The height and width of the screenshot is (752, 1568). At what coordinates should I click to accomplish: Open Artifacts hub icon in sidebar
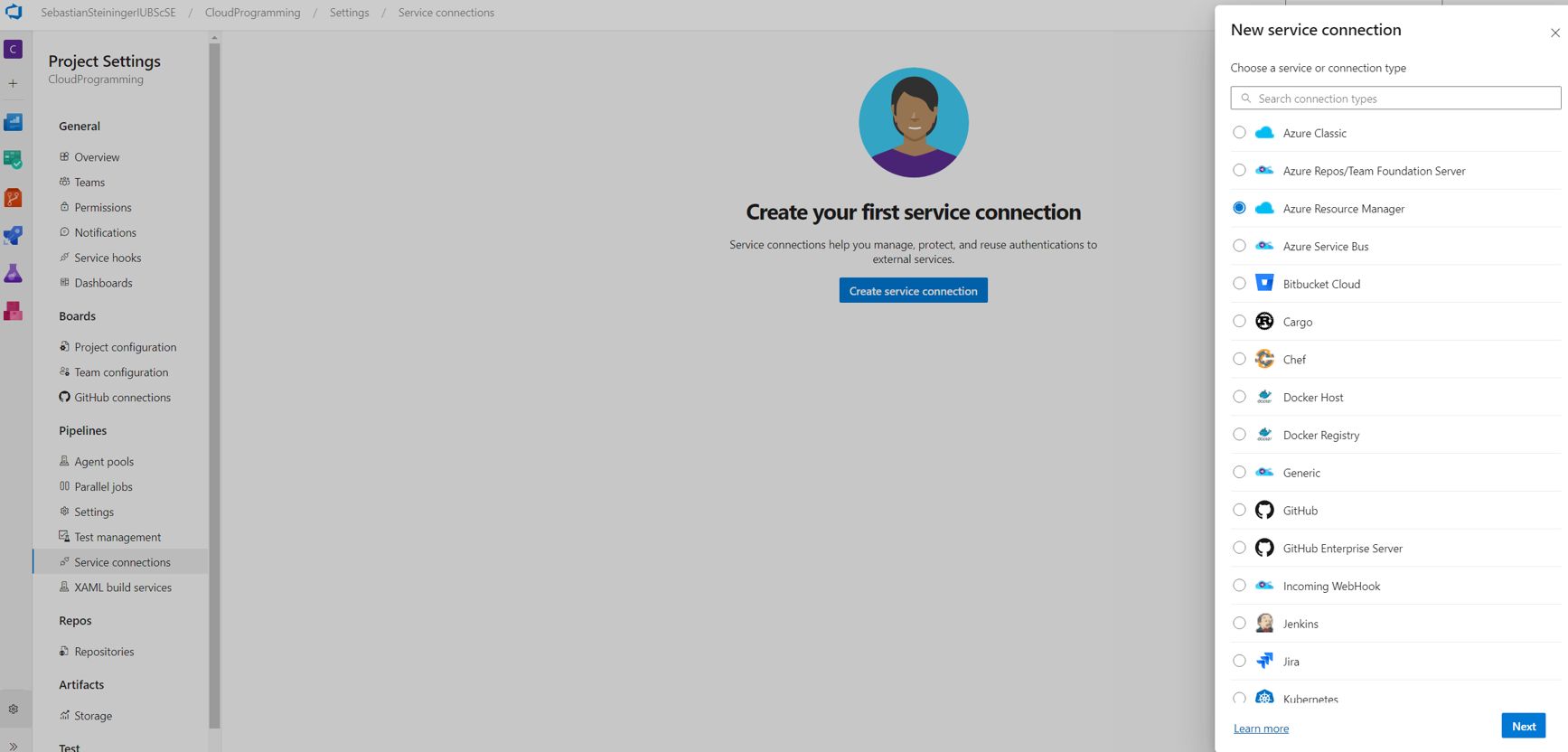(x=14, y=311)
